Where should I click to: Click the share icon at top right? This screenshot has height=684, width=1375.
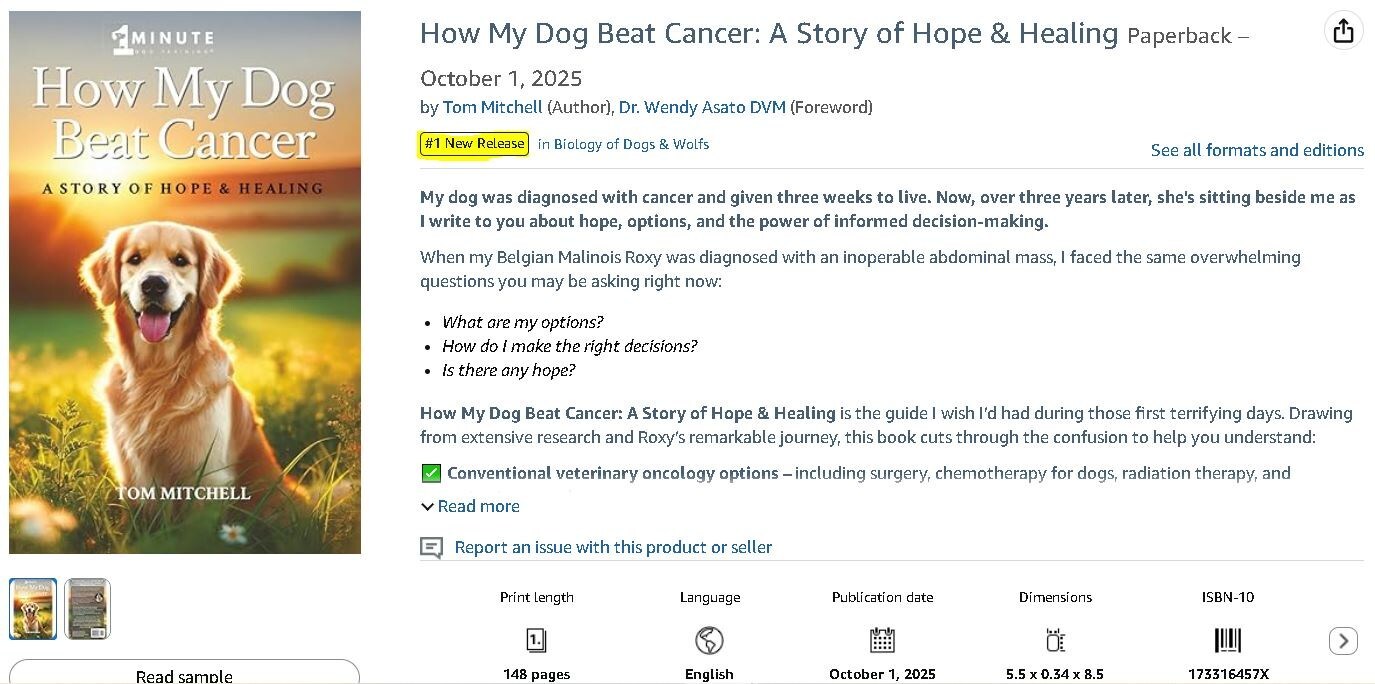click(x=1343, y=31)
